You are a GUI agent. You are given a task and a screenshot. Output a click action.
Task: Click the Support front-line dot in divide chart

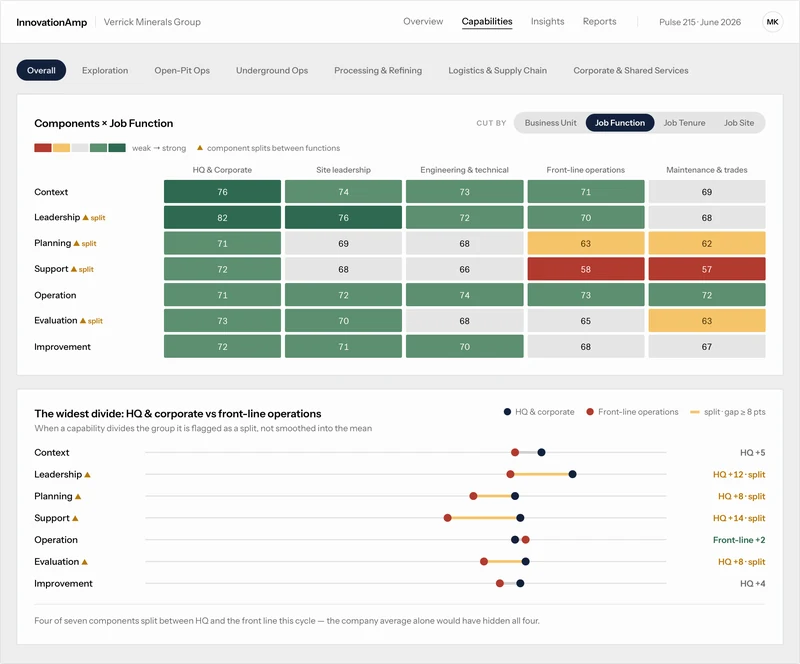447,518
